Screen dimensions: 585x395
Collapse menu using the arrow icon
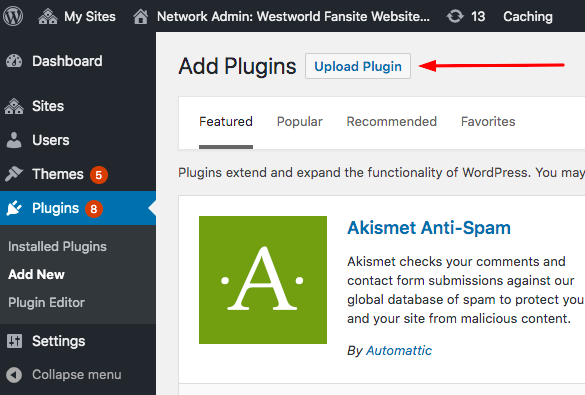coord(14,375)
